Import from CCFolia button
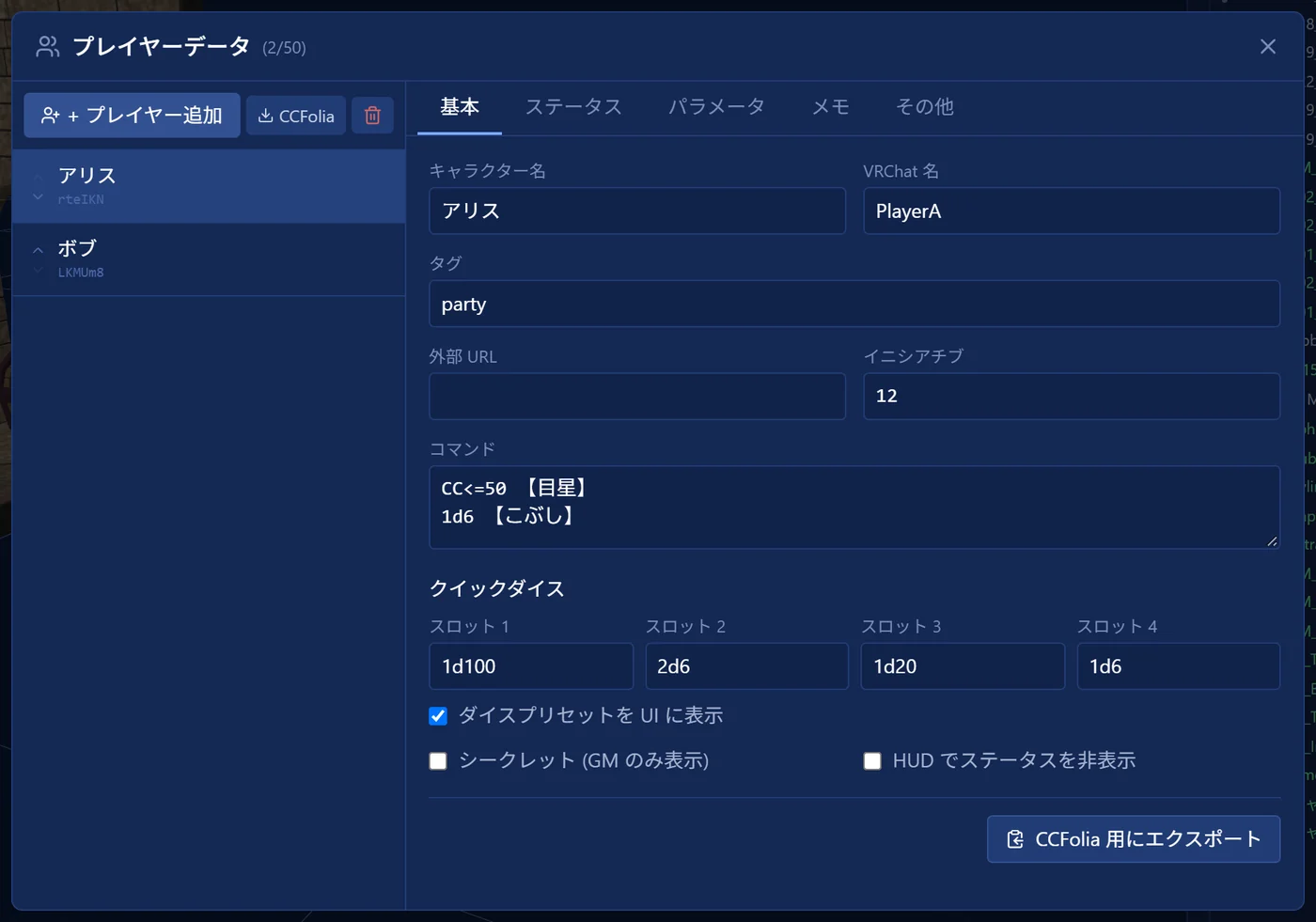Image resolution: width=1316 pixels, height=922 pixels. 296,116
